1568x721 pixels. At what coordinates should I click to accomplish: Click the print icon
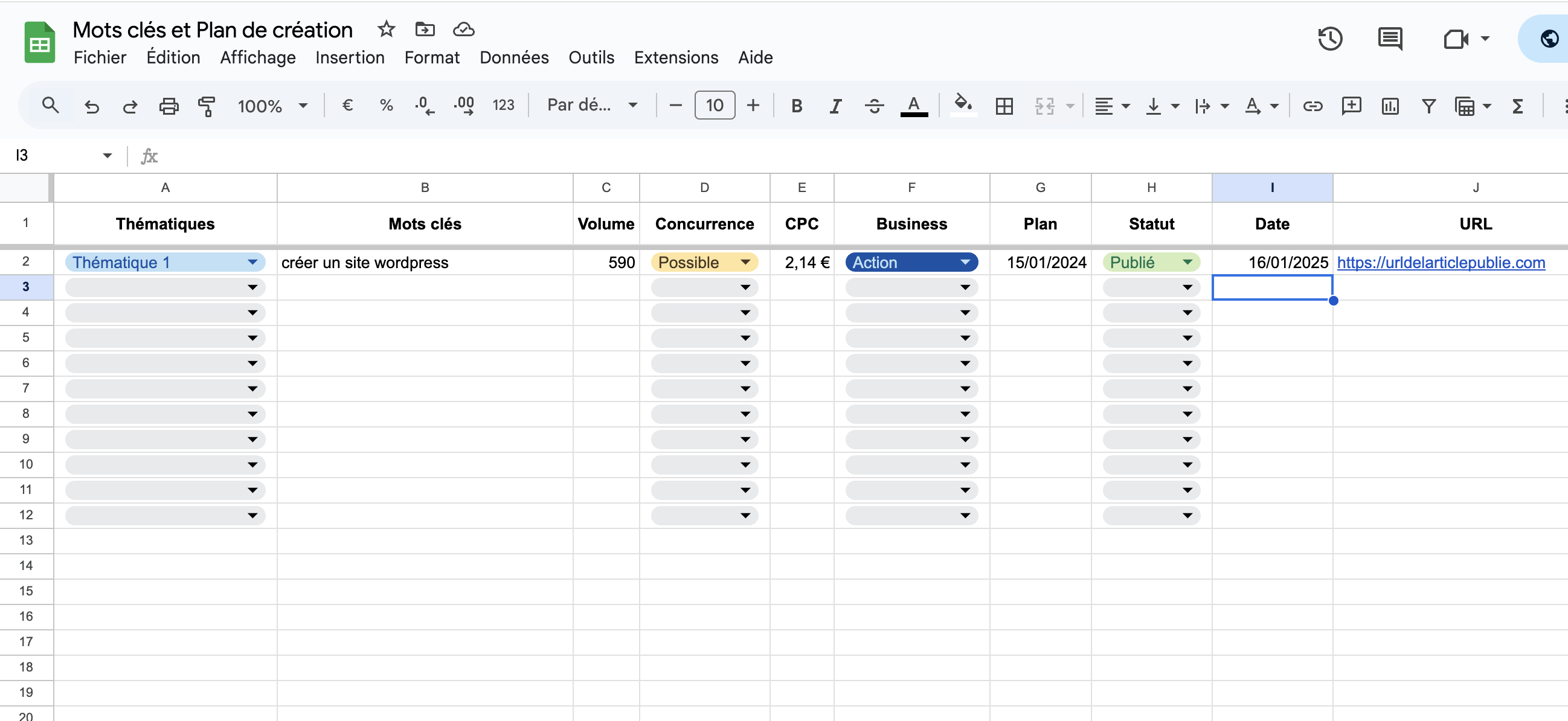(168, 106)
